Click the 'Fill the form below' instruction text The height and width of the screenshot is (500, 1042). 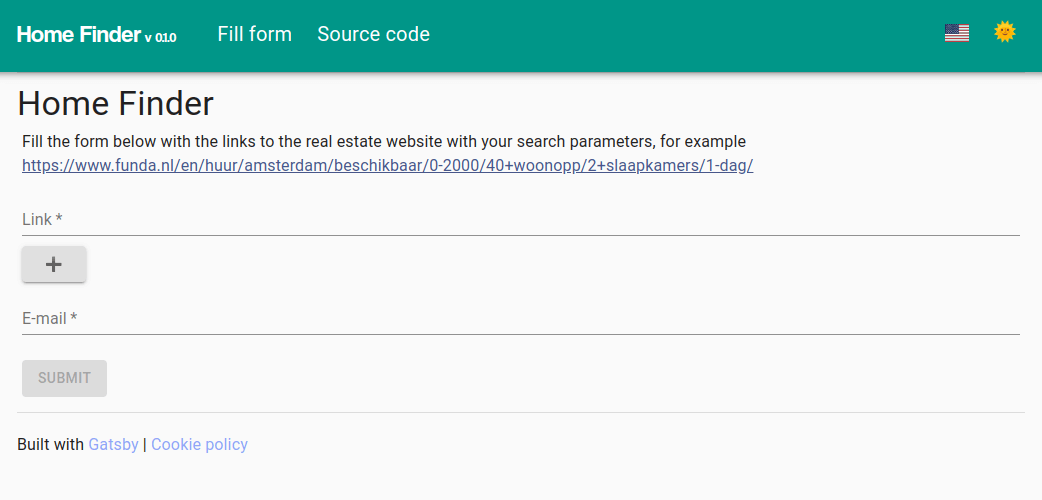pos(383,141)
